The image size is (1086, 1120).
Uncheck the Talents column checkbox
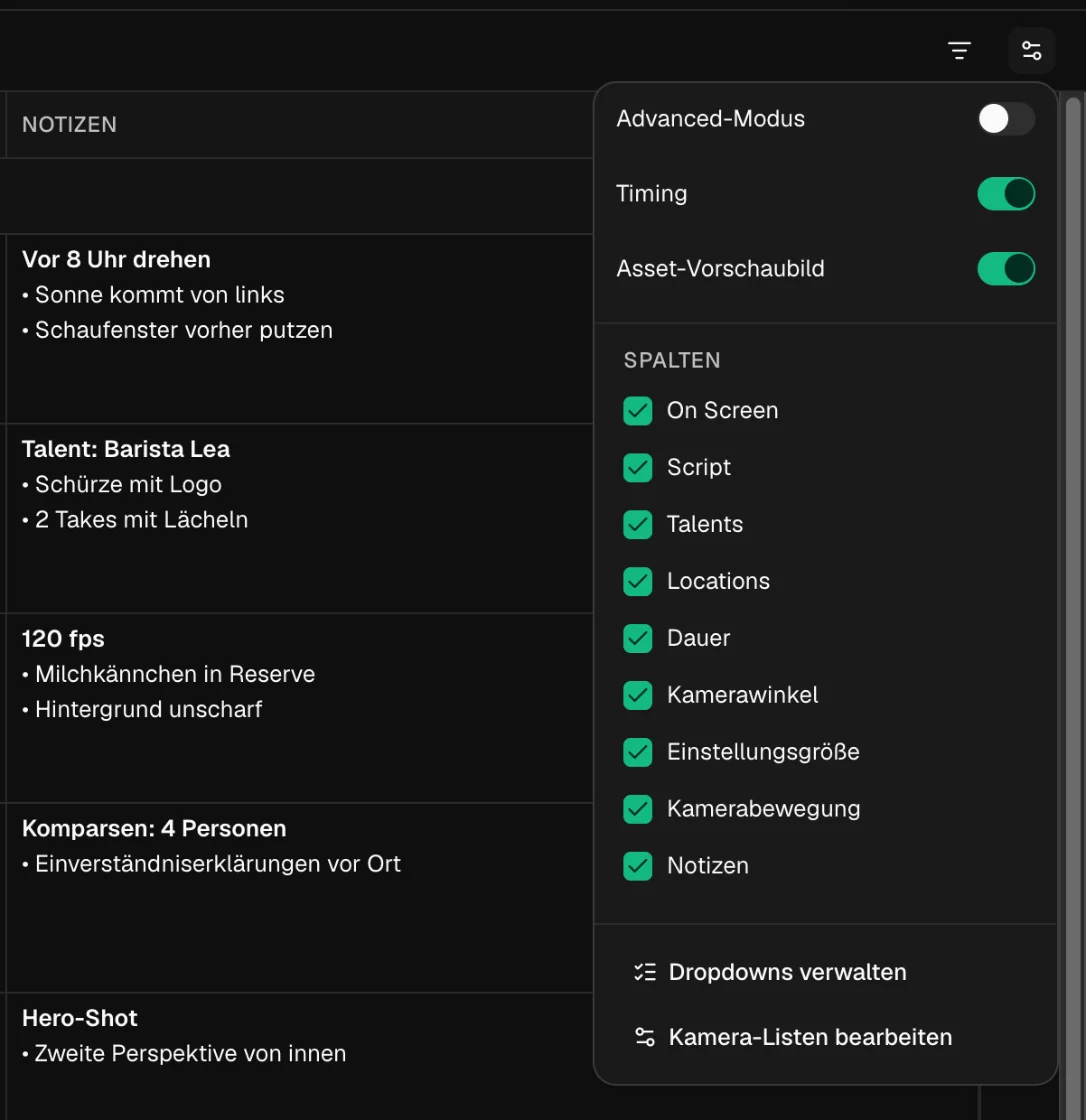[x=637, y=524]
